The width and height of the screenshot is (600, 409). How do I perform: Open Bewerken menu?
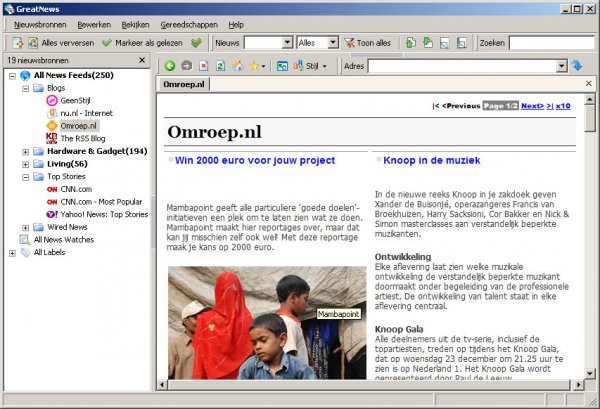tap(94, 25)
